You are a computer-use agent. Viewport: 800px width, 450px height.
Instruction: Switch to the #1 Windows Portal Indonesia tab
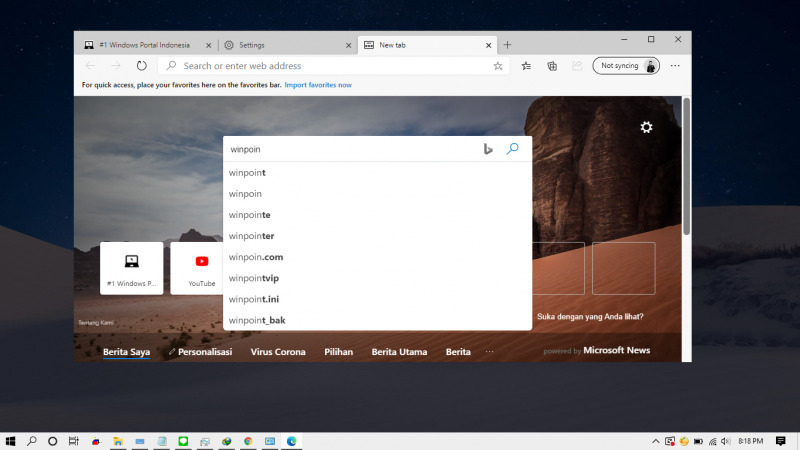(147, 45)
